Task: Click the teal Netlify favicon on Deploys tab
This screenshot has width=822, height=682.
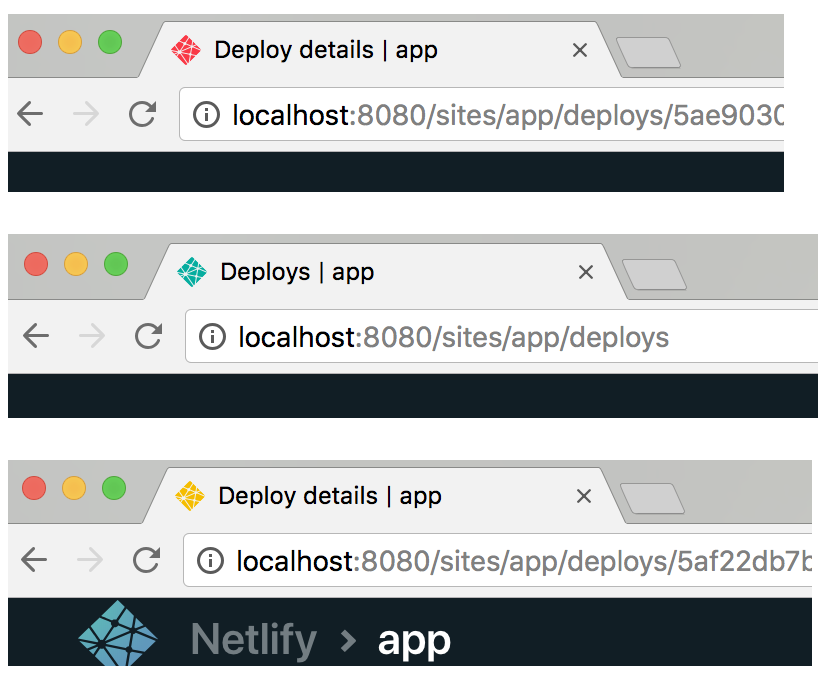Action: click(x=191, y=272)
